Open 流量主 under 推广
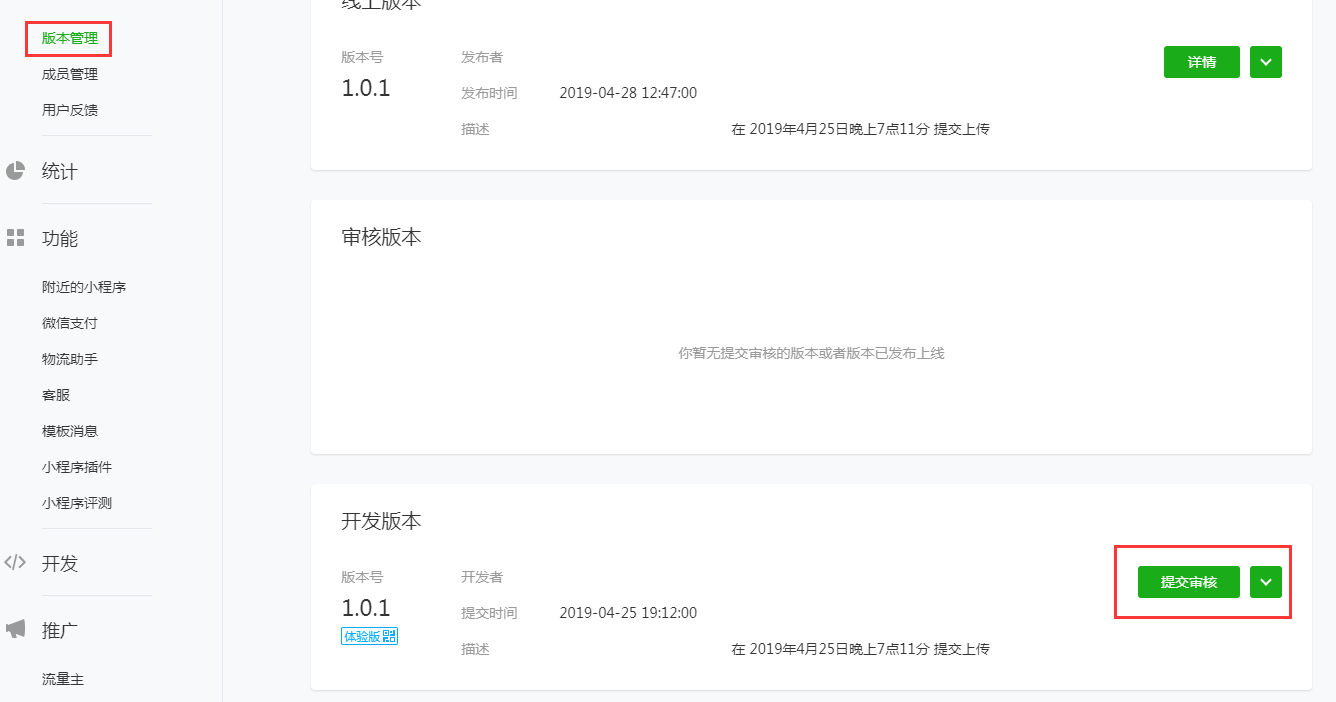Viewport: 1336px width, 702px height. pyautogui.click(x=63, y=679)
